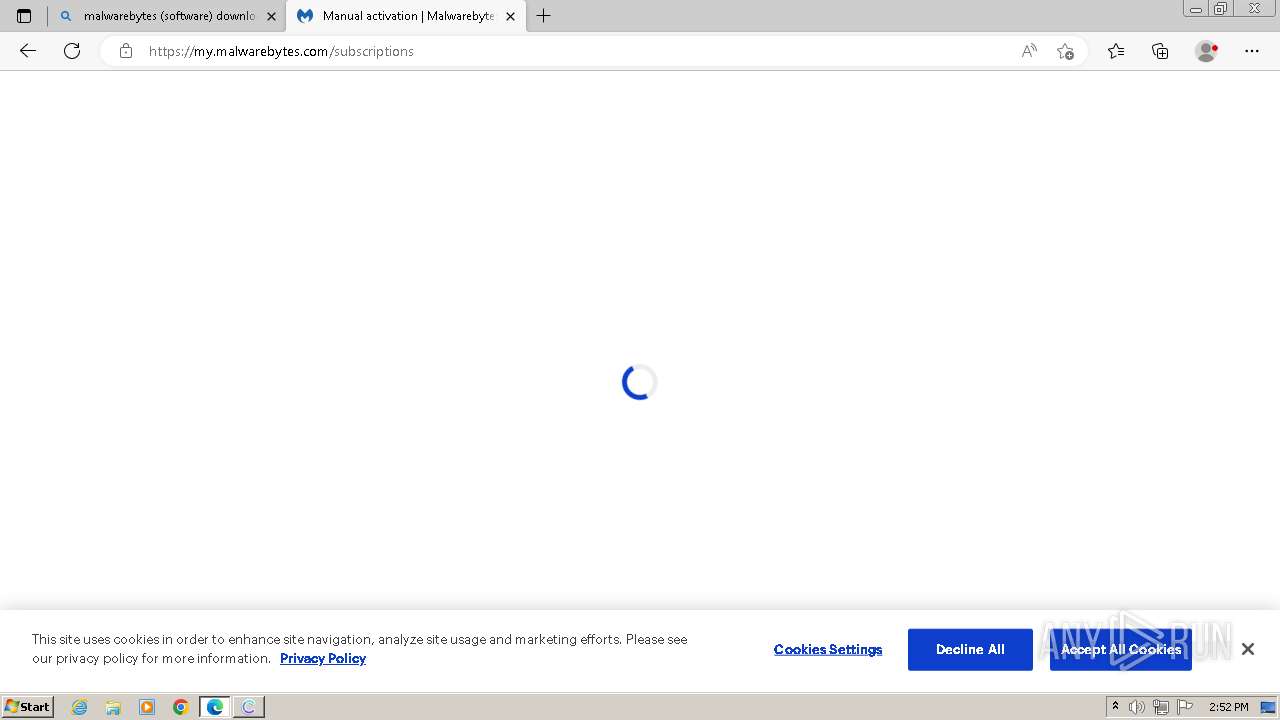Enable Read aloud for this page

1029,51
